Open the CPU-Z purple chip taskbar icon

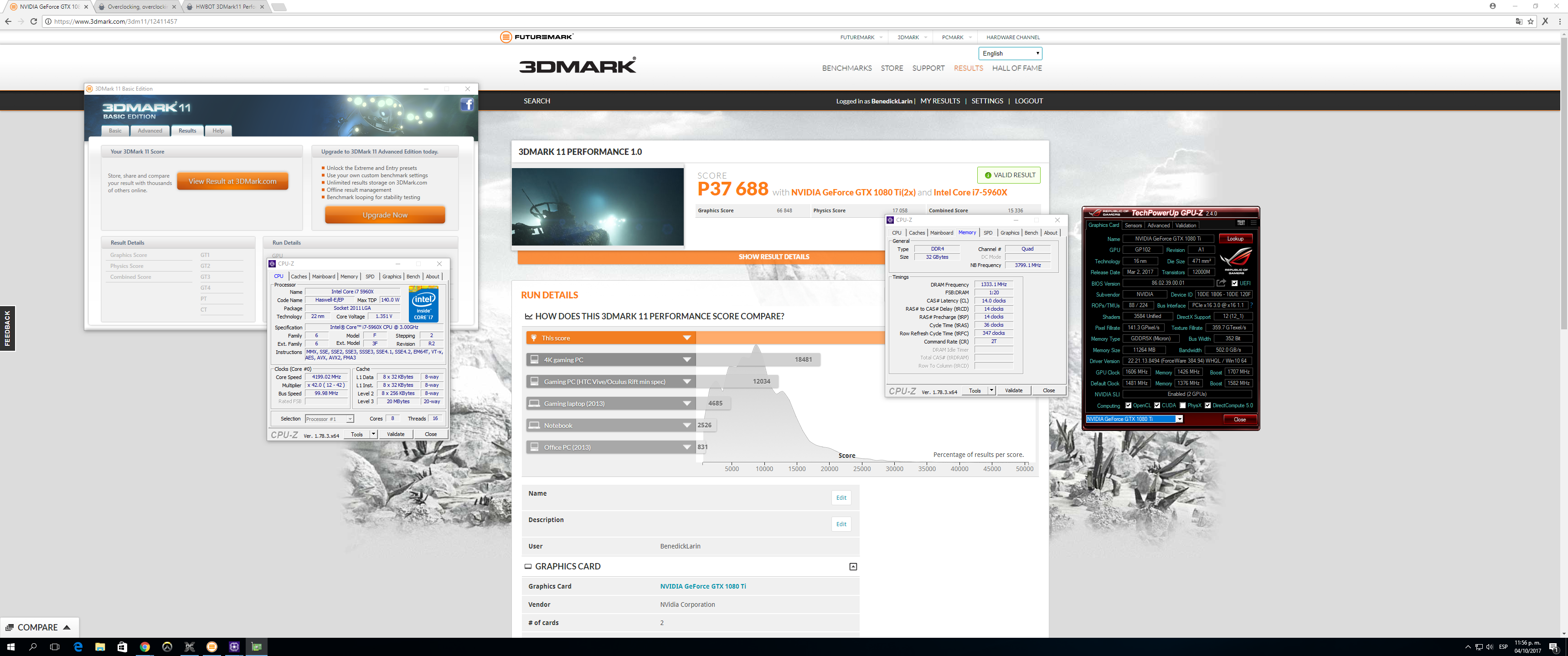click(x=234, y=647)
